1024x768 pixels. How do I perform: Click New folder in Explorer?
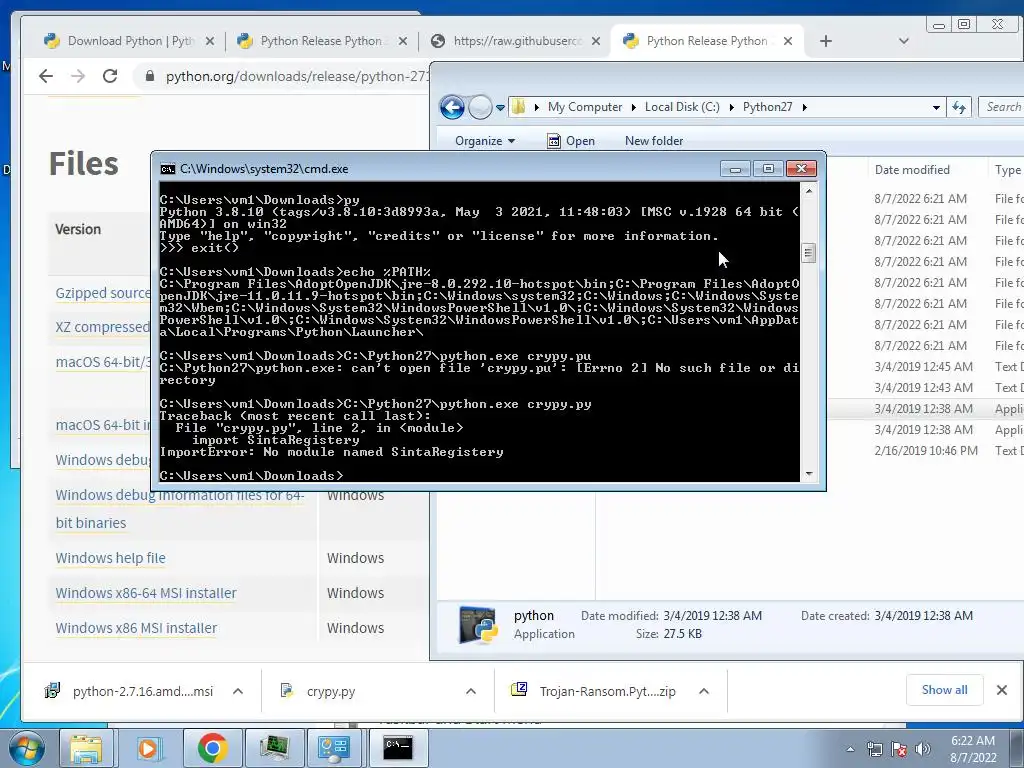(x=654, y=141)
